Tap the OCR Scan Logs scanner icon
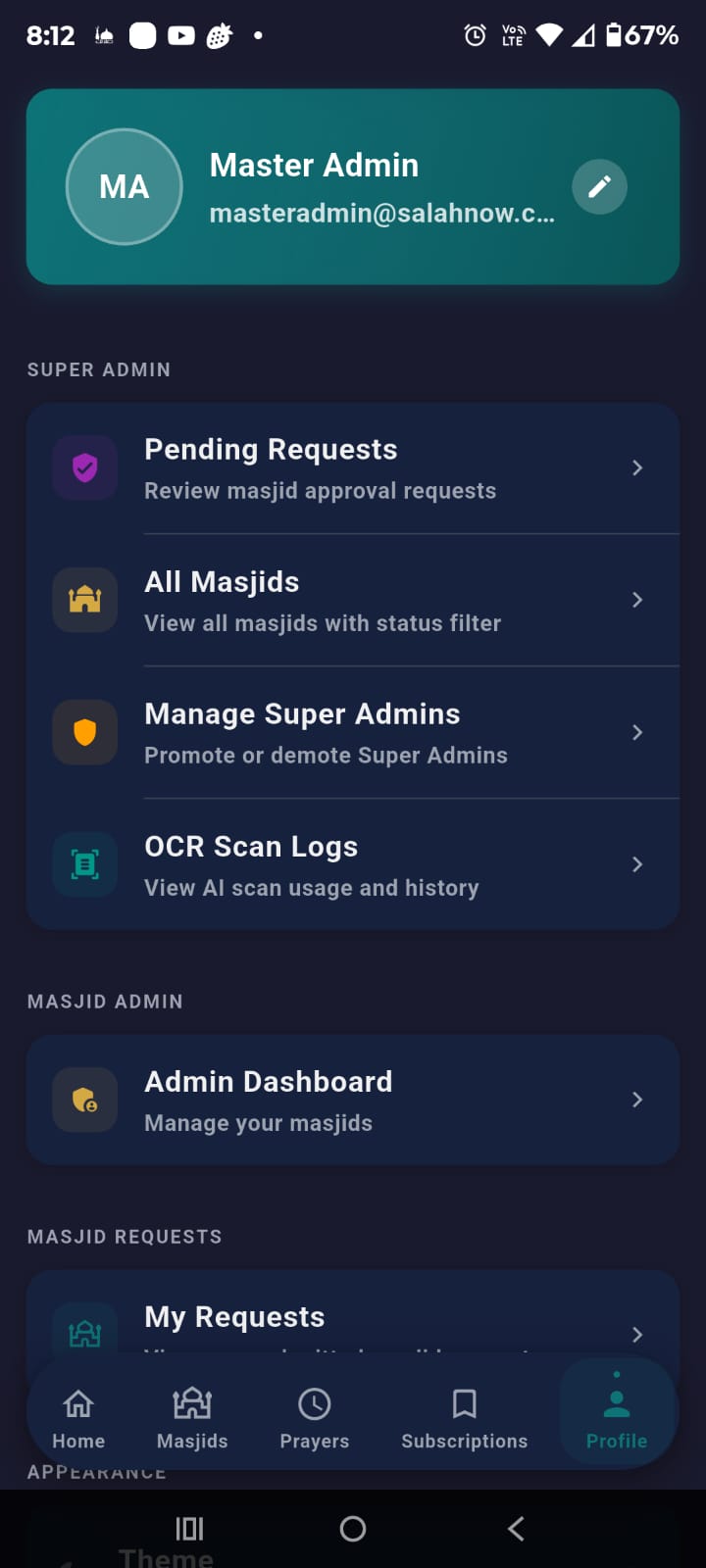This screenshot has width=706, height=1568. [x=85, y=864]
